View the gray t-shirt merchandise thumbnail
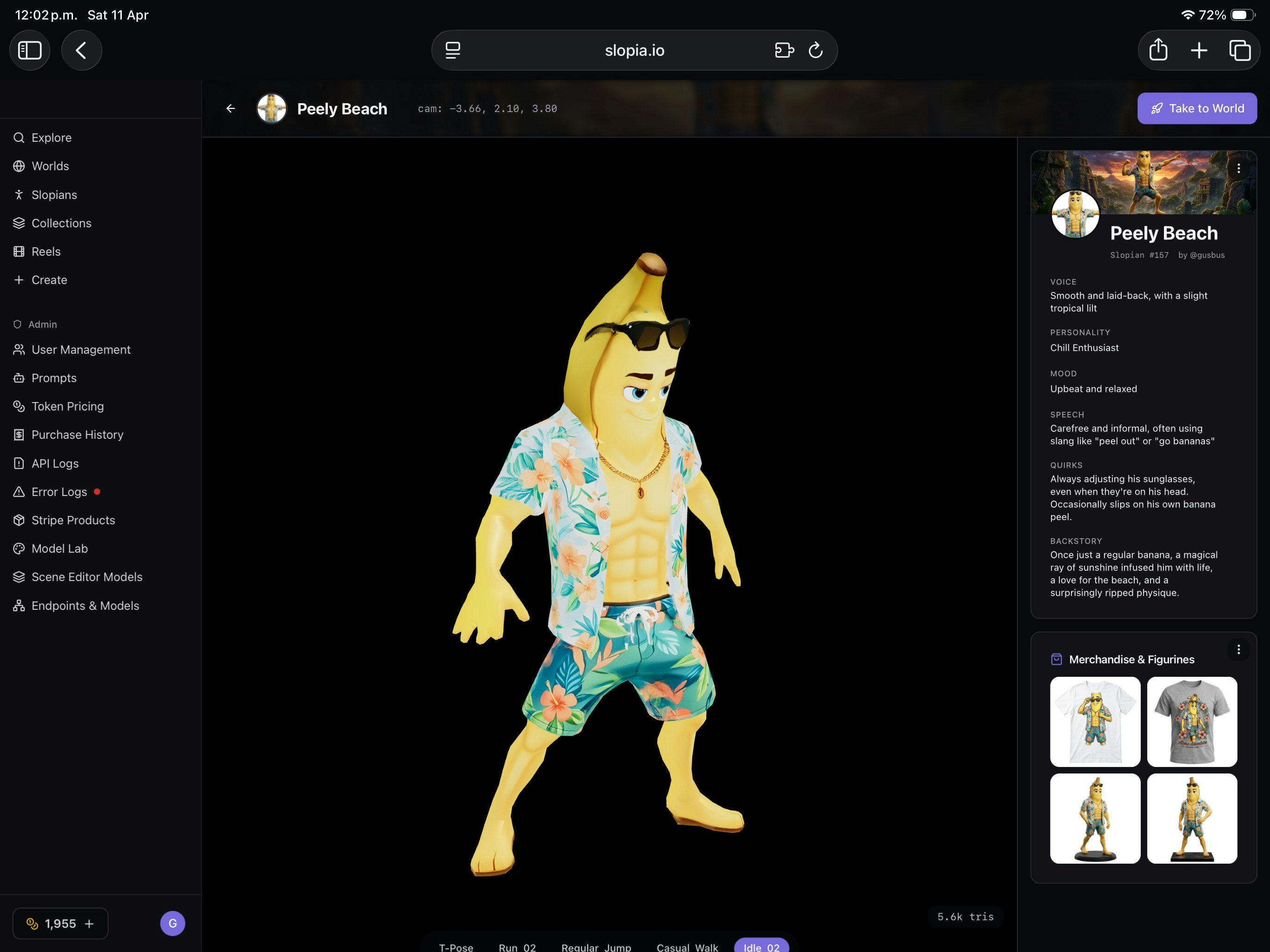Viewport: 1270px width, 952px height. click(x=1192, y=722)
